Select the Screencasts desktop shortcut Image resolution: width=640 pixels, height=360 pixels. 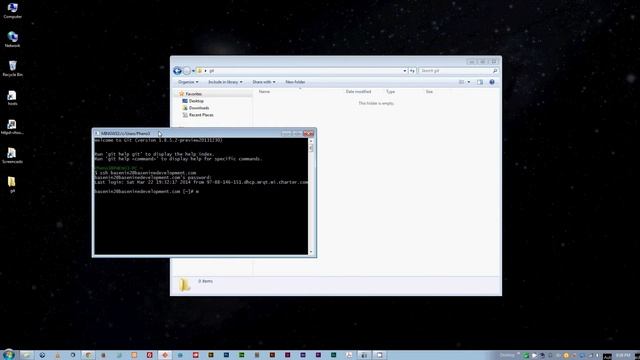point(12,156)
